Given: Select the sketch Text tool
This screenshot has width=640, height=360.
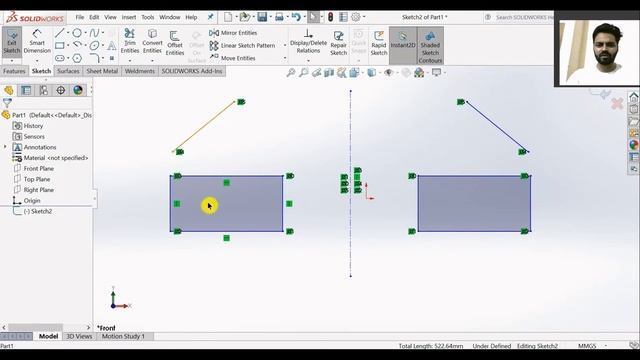Looking at the screenshot, I should 111,45.
